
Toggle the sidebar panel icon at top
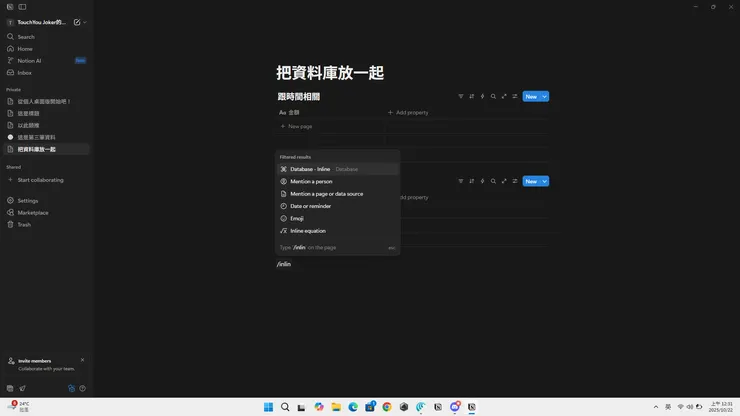pos(22,7)
